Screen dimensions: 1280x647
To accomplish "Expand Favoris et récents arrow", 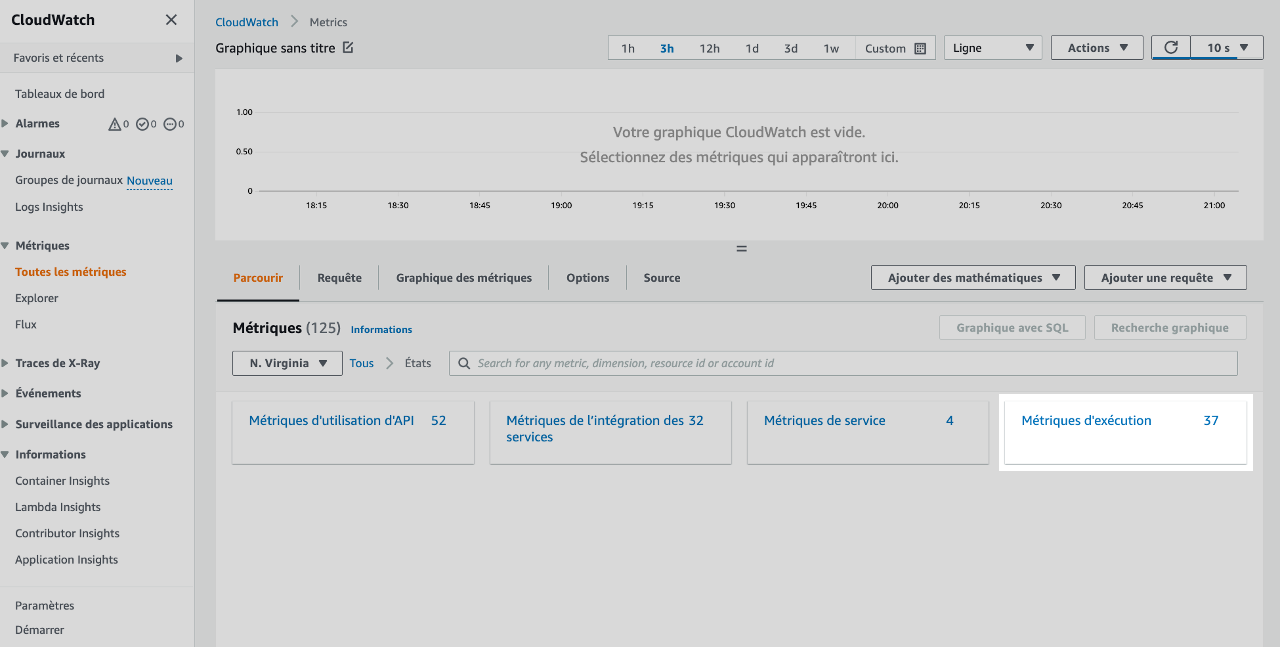I will click(x=179, y=58).
